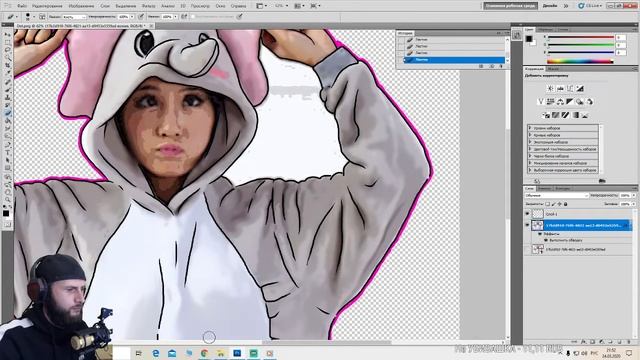
Task: Select the highlighted Eraser tool in toolbox
Action: (x=8, y=113)
